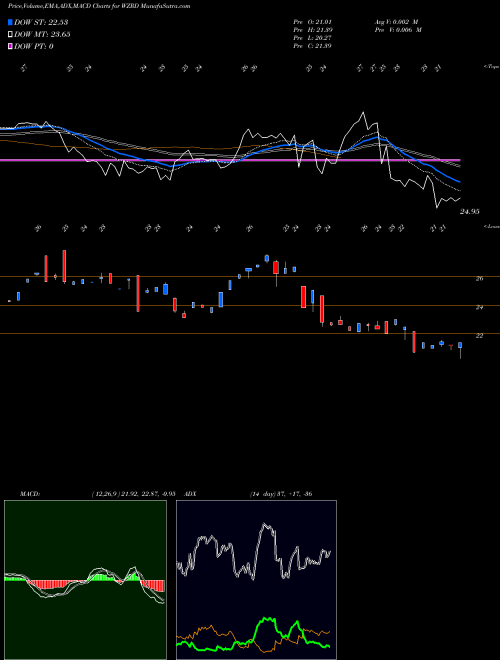The width and height of the screenshot is (500, 660).
Task: Click the 'Pre V: 0.006 M' volume text
Action: click(x=399, y=30)
